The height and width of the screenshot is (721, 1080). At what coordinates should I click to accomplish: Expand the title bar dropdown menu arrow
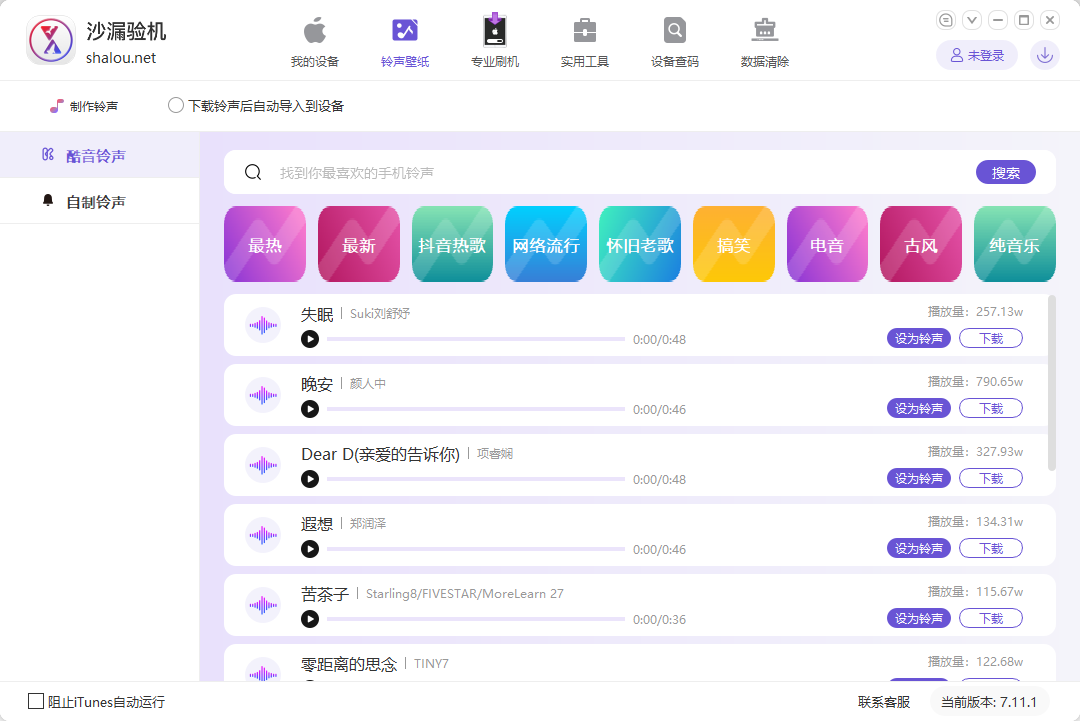972,20
